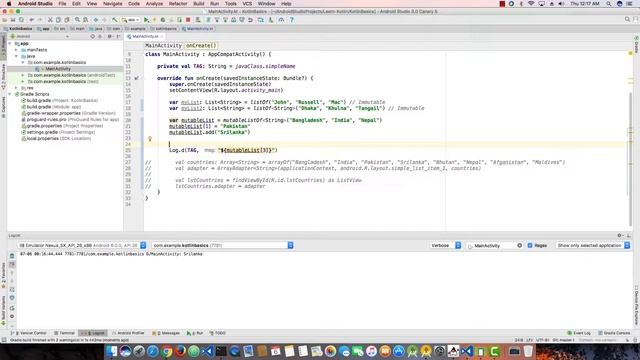640x360 pixels.
Task: Click the override gutter marker beside onCreate
Action: pos(136,78)
